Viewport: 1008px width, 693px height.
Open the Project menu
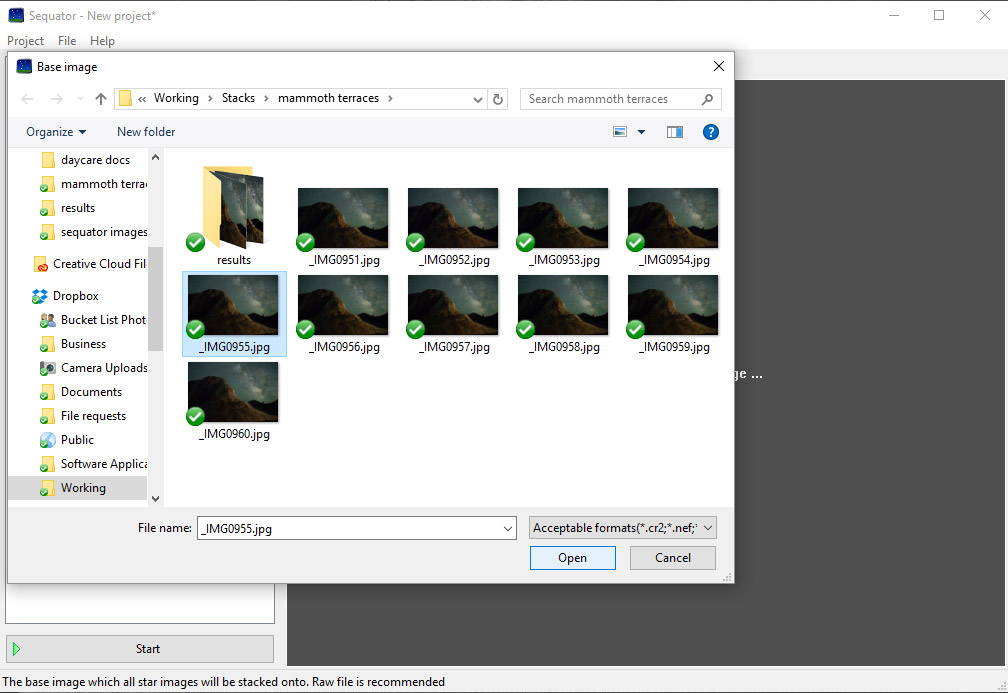25,40
